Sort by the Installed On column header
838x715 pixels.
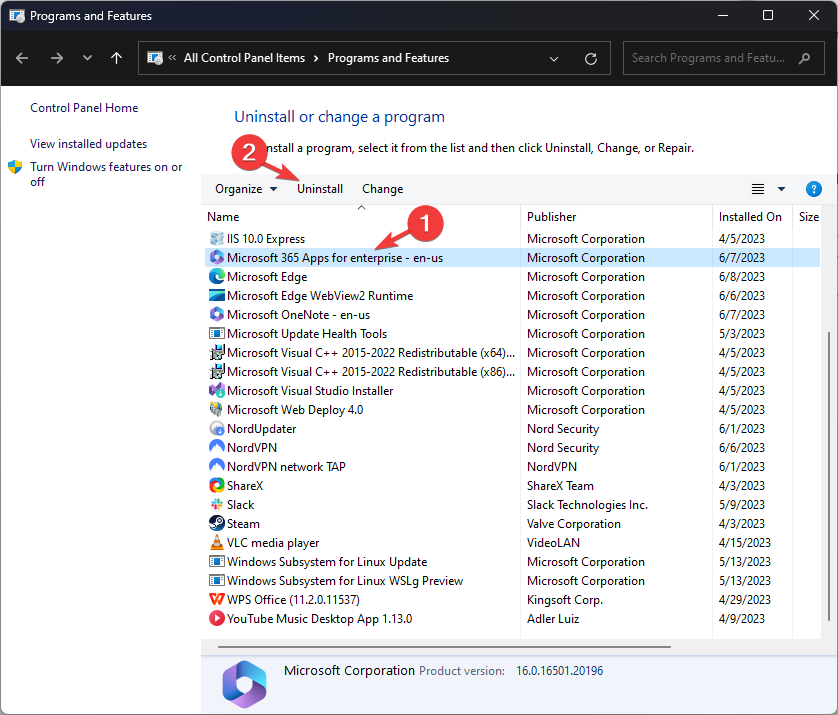(x=750, y=216)
